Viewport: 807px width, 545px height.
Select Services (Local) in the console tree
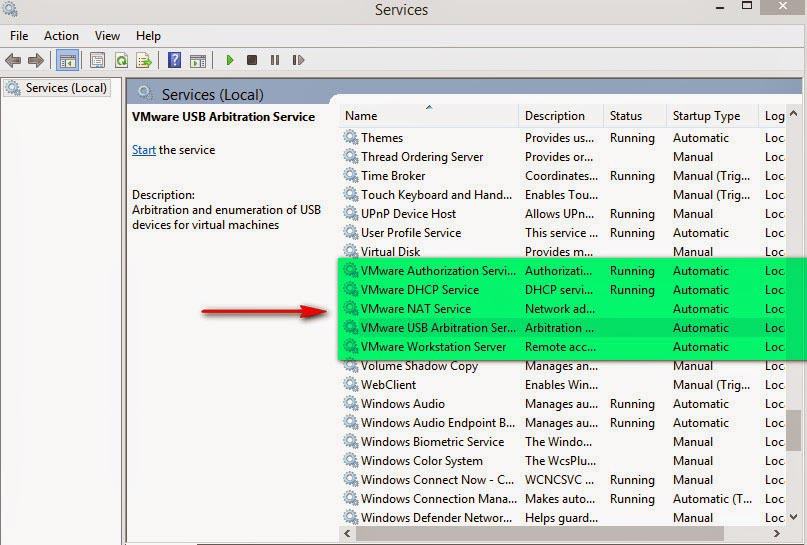(x=65, y=88)
